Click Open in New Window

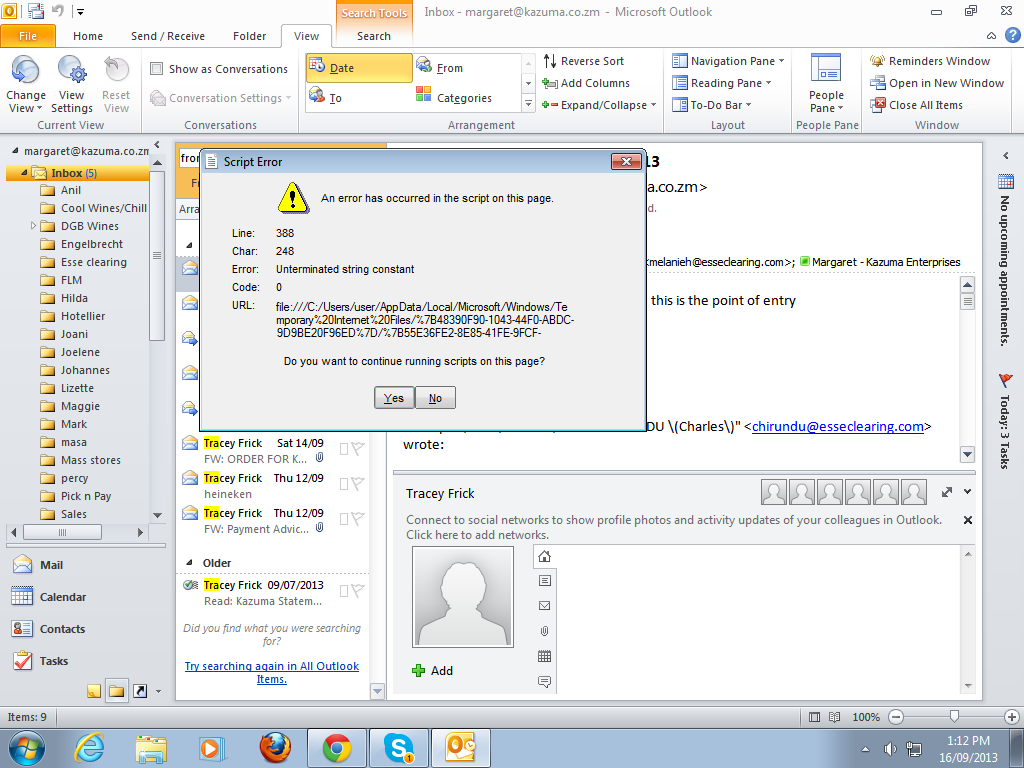[937, 83]
